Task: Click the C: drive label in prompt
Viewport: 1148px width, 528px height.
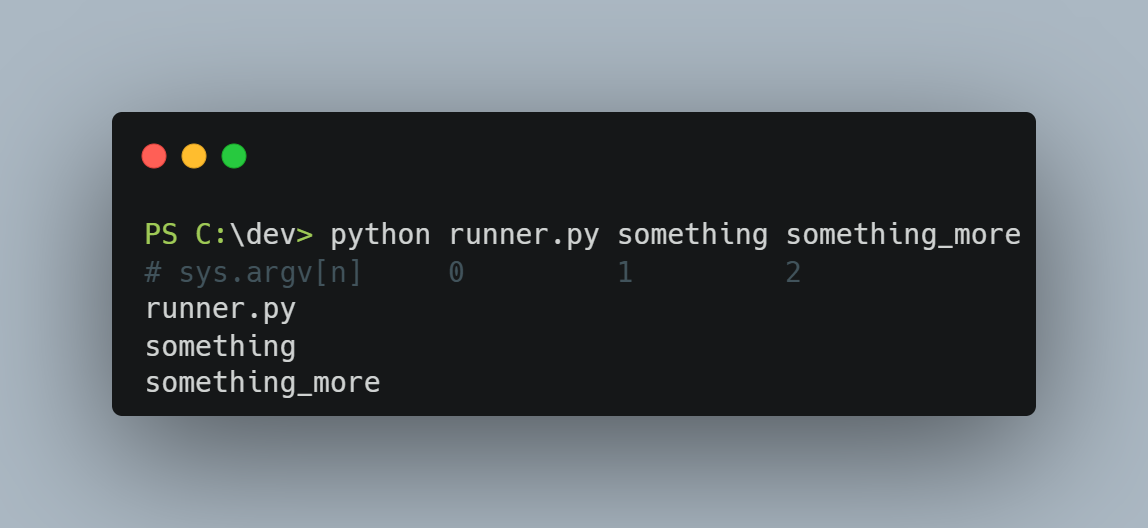Action: 212,234
